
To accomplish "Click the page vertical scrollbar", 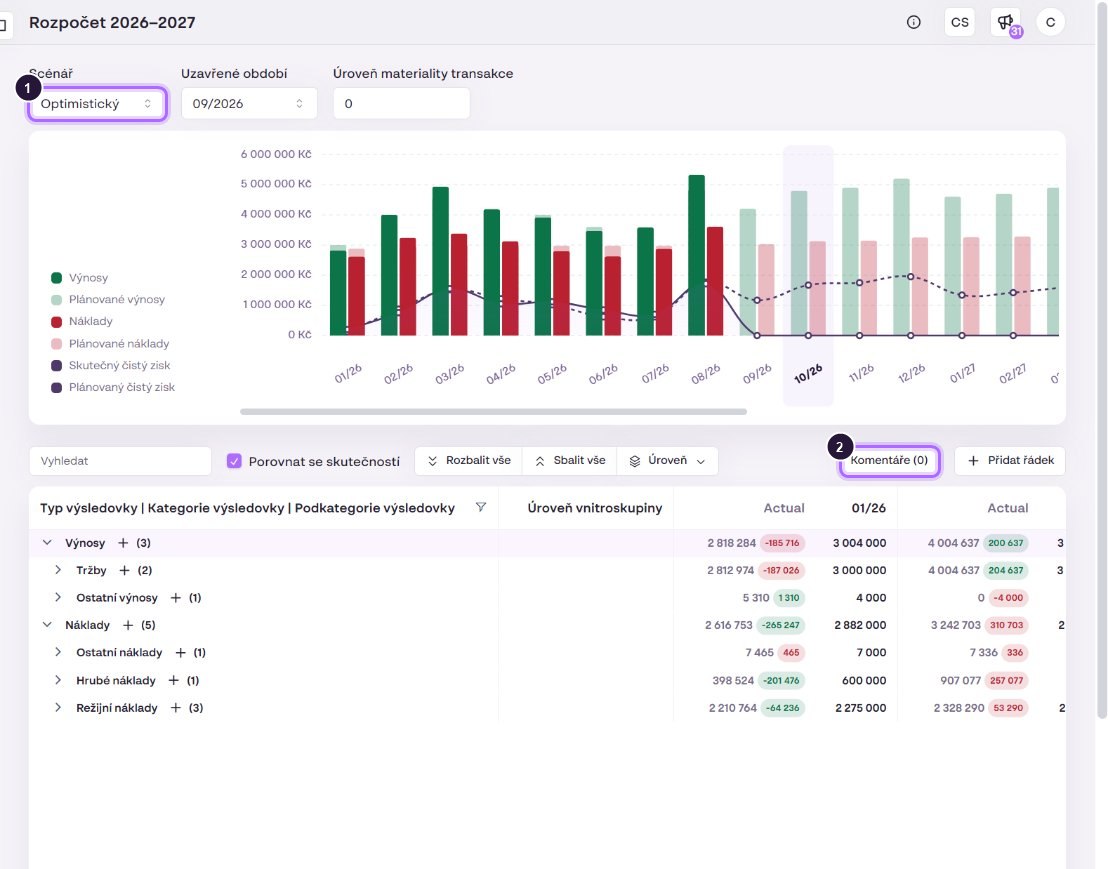I will 1102,360.
